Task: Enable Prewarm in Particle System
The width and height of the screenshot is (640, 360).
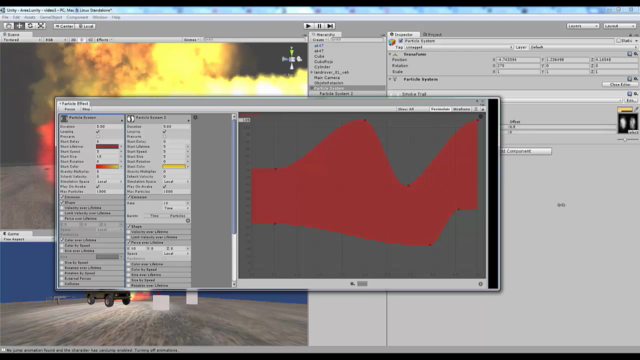Action: 98,137
